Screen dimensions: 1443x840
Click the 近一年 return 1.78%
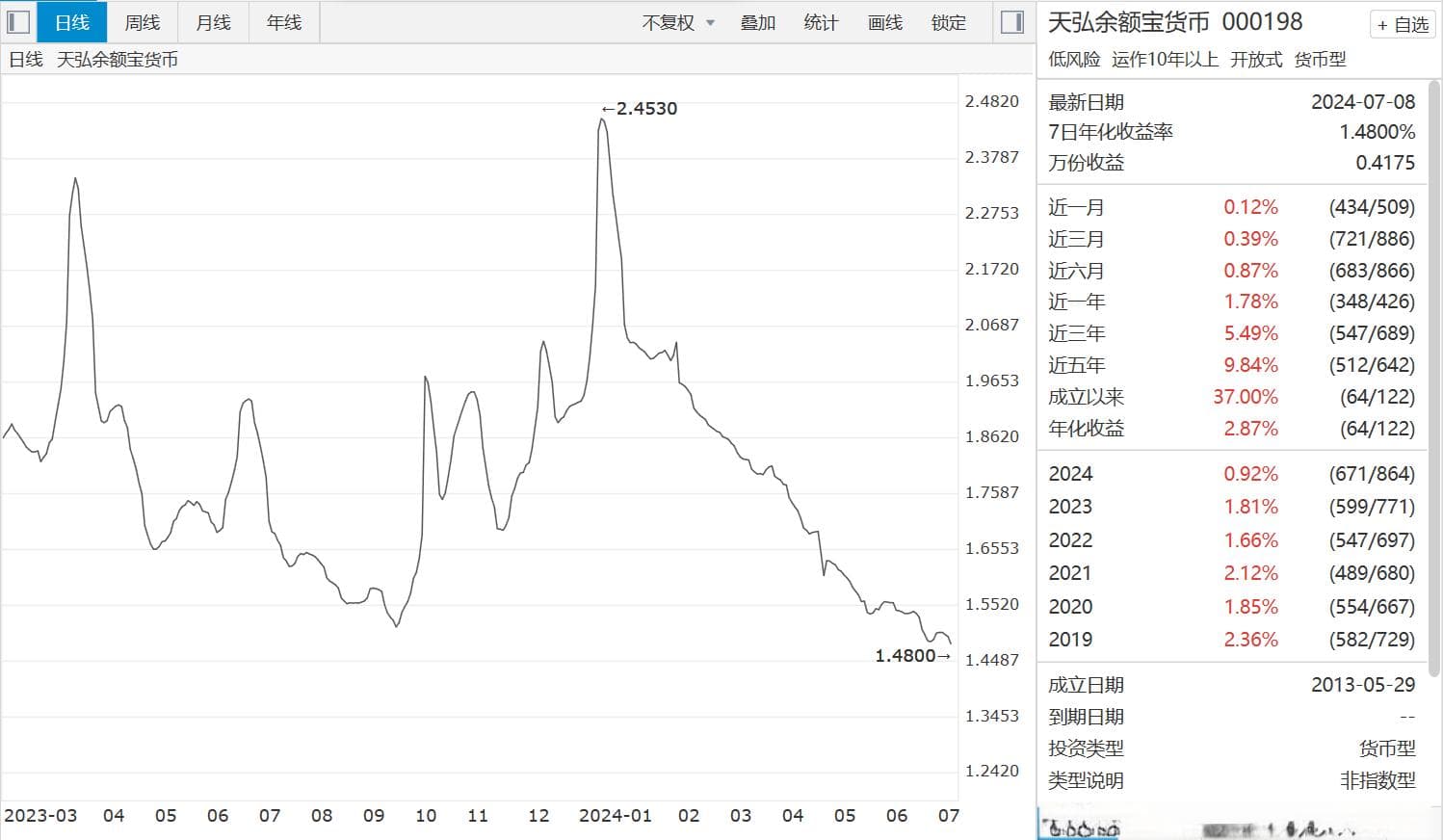[x=1250, y=302]
